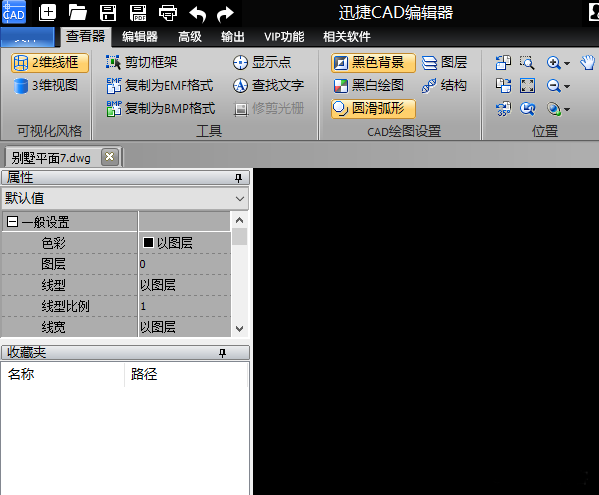Open the 图层 layers tool
This screenshot has width=599, height=495.
tap(445, 63)
